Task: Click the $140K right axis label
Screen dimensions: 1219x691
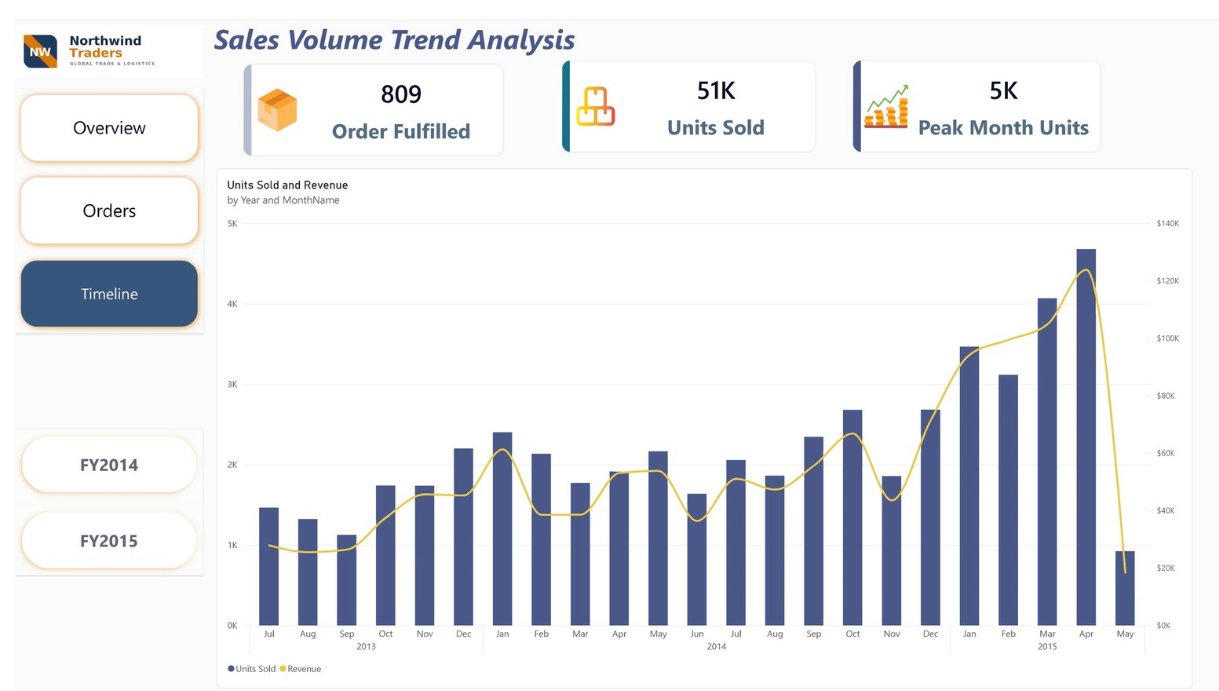Action: [1168, 224]
